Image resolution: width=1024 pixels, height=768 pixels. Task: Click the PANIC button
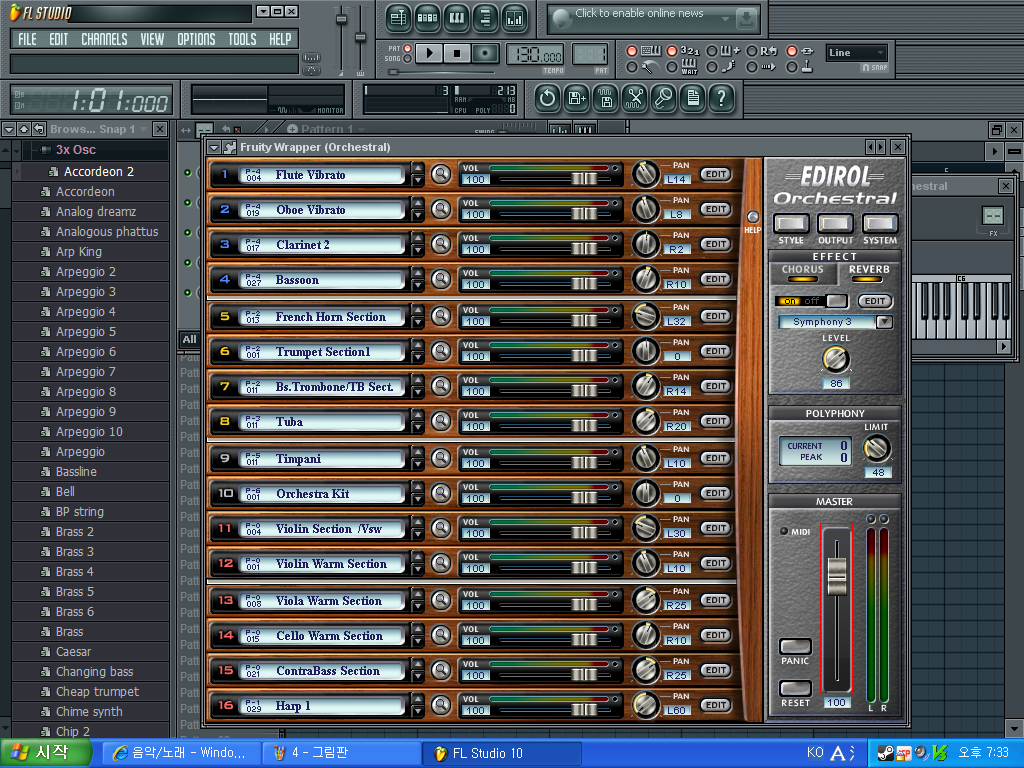(x=795, y=647)
